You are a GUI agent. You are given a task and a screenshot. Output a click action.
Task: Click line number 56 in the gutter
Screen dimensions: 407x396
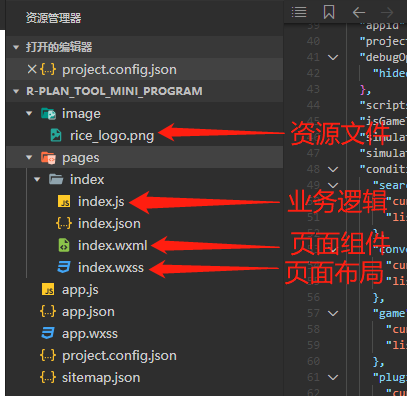click(x=313, y=297)
